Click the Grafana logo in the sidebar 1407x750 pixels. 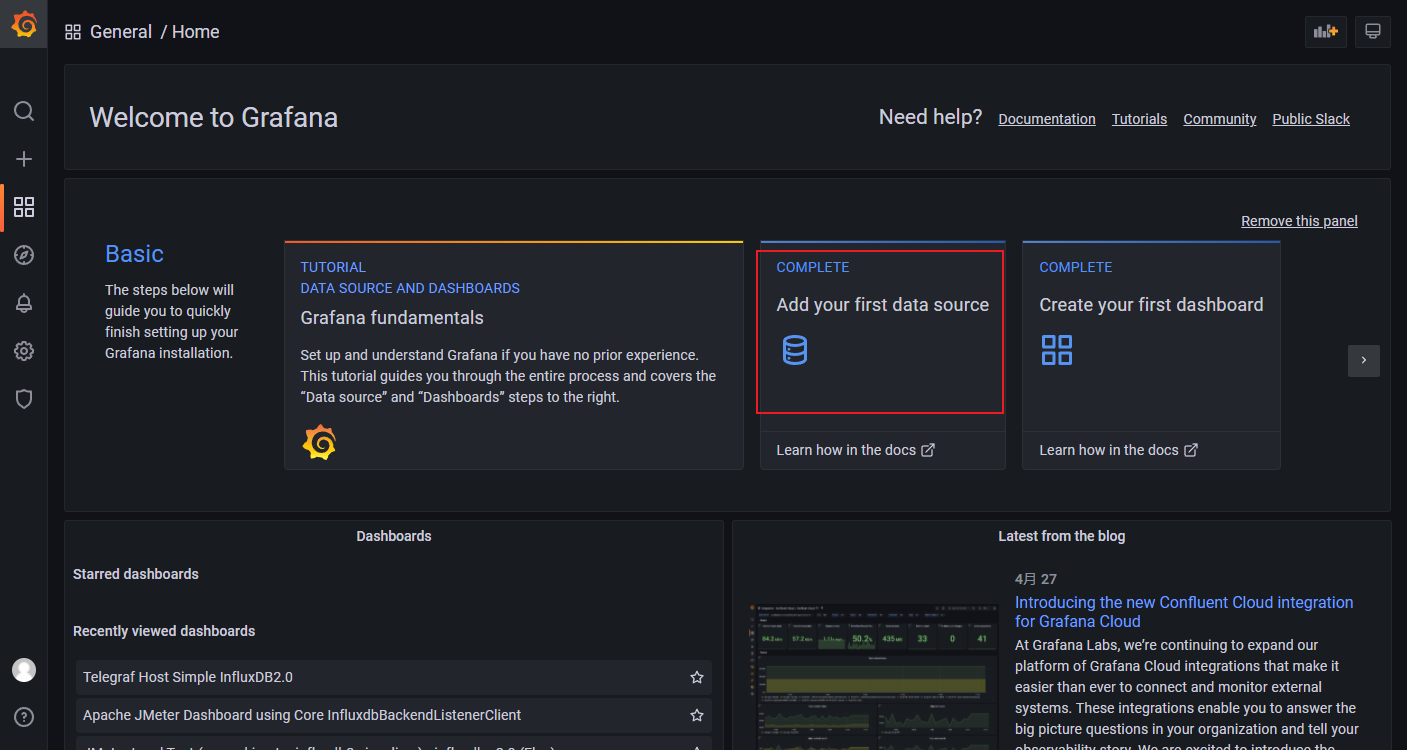[24, 25]
